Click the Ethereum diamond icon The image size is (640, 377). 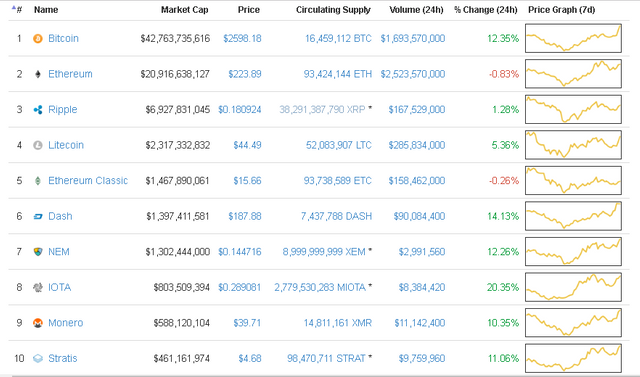(38, 74)
